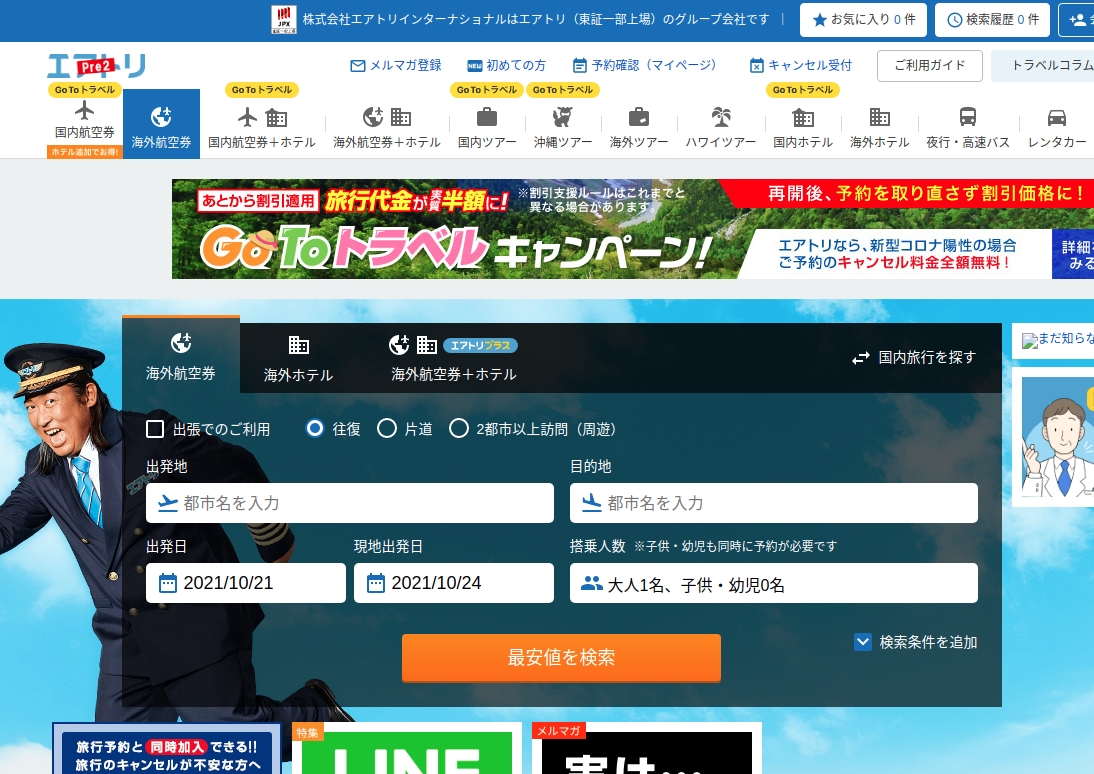Switch to the 海外航空券 search tab
Viewport: 1094px width, 774px height.
click(x=181, y=355)
